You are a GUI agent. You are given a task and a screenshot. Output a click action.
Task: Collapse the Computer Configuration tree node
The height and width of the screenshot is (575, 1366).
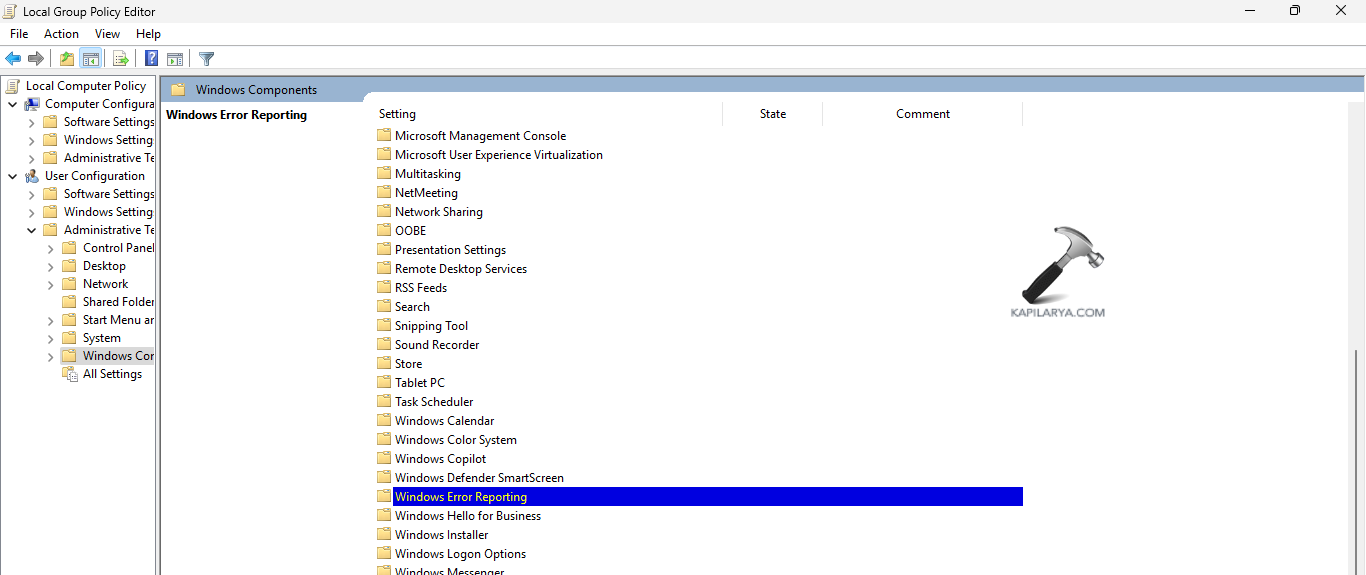[x=13, y=104]
